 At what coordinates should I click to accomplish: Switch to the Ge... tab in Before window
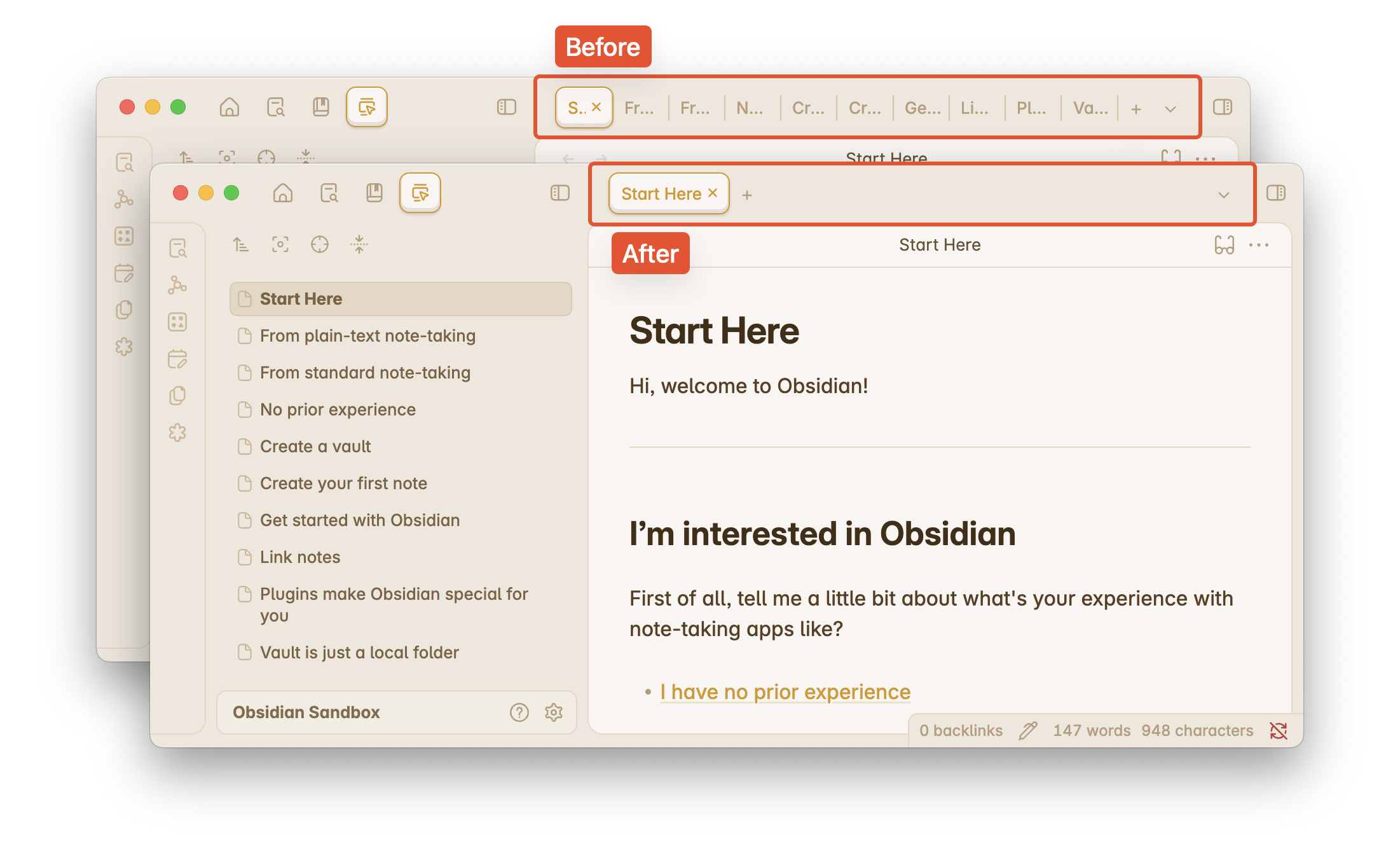922,108
